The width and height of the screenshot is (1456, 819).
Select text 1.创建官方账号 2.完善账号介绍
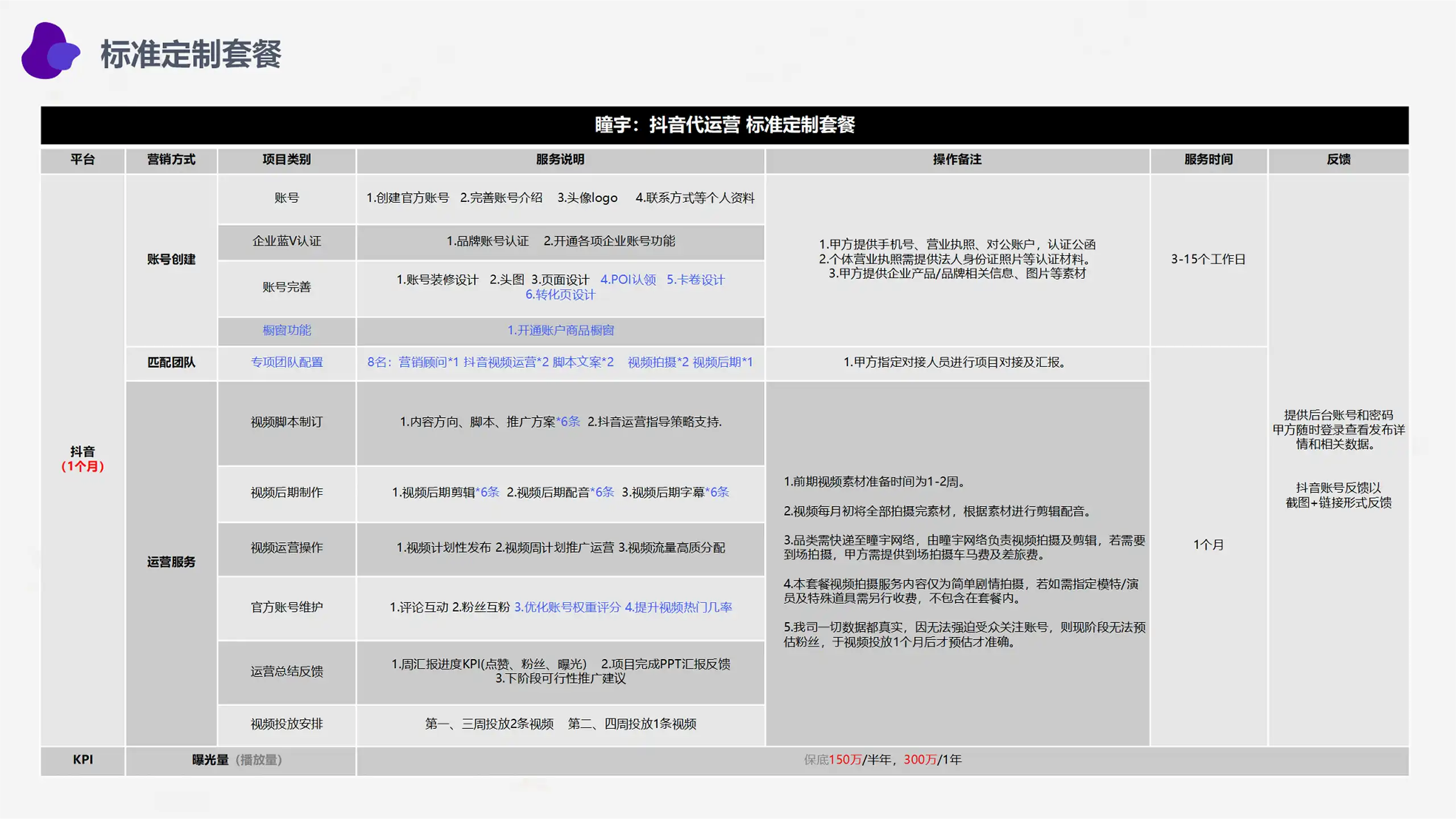coord(454,198)
